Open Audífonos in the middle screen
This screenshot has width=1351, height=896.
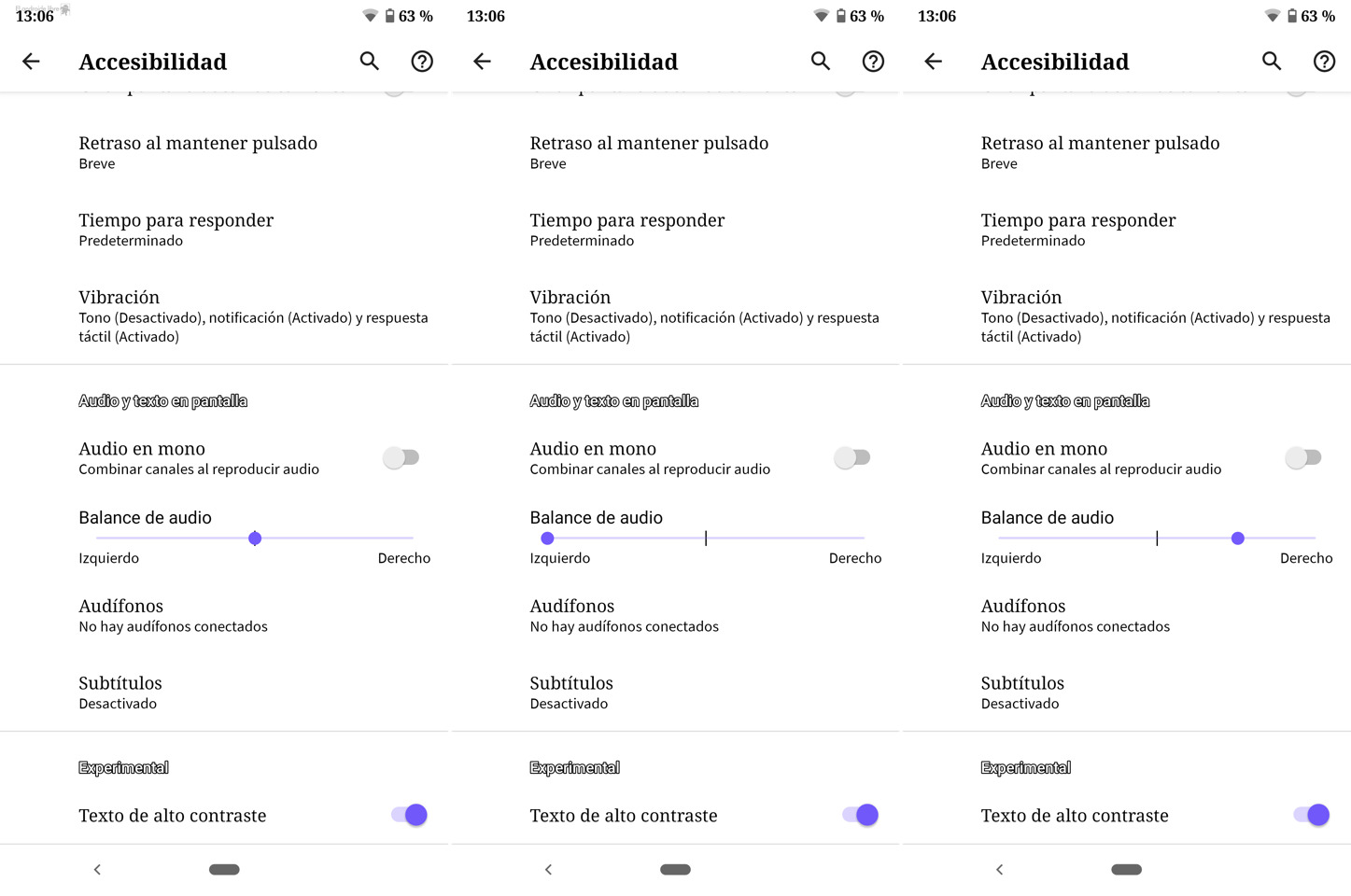tap(624, 615)
